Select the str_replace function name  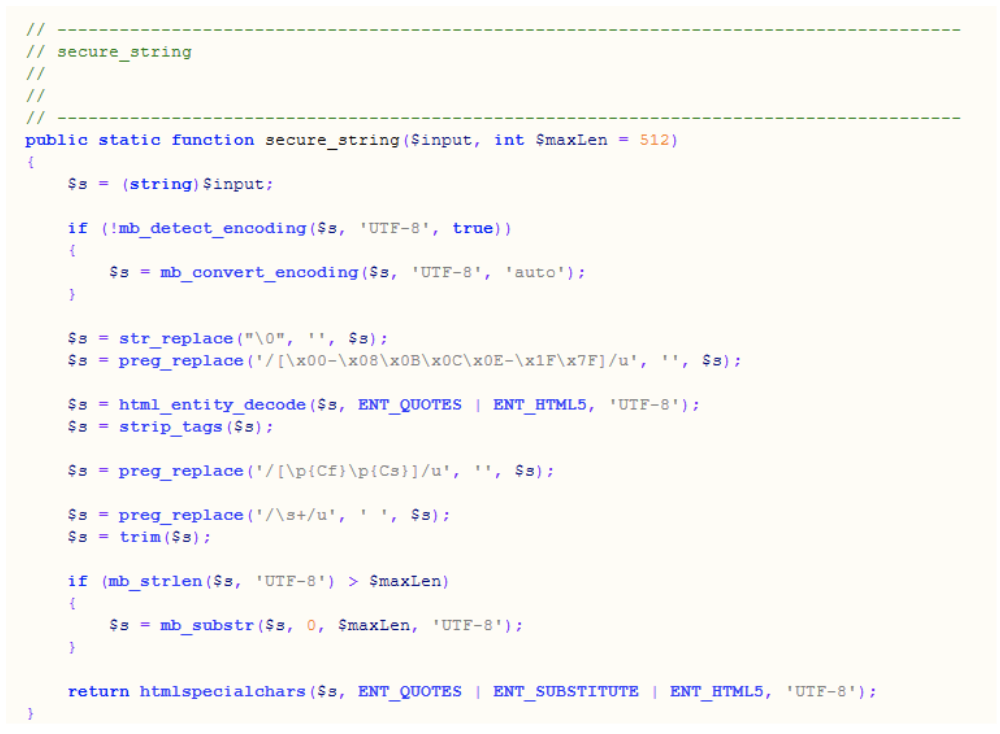pyautogui.click(x=176, y=339)
